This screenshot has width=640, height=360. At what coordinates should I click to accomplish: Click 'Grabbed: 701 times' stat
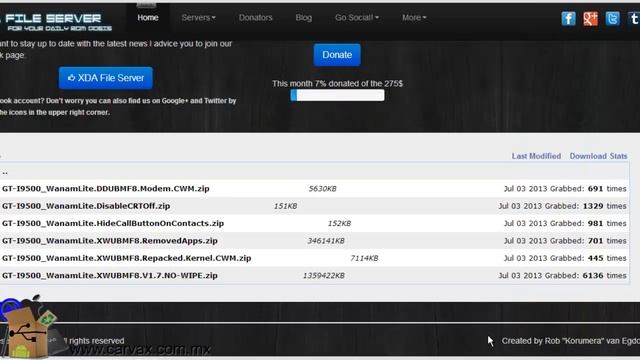(588, 241)
